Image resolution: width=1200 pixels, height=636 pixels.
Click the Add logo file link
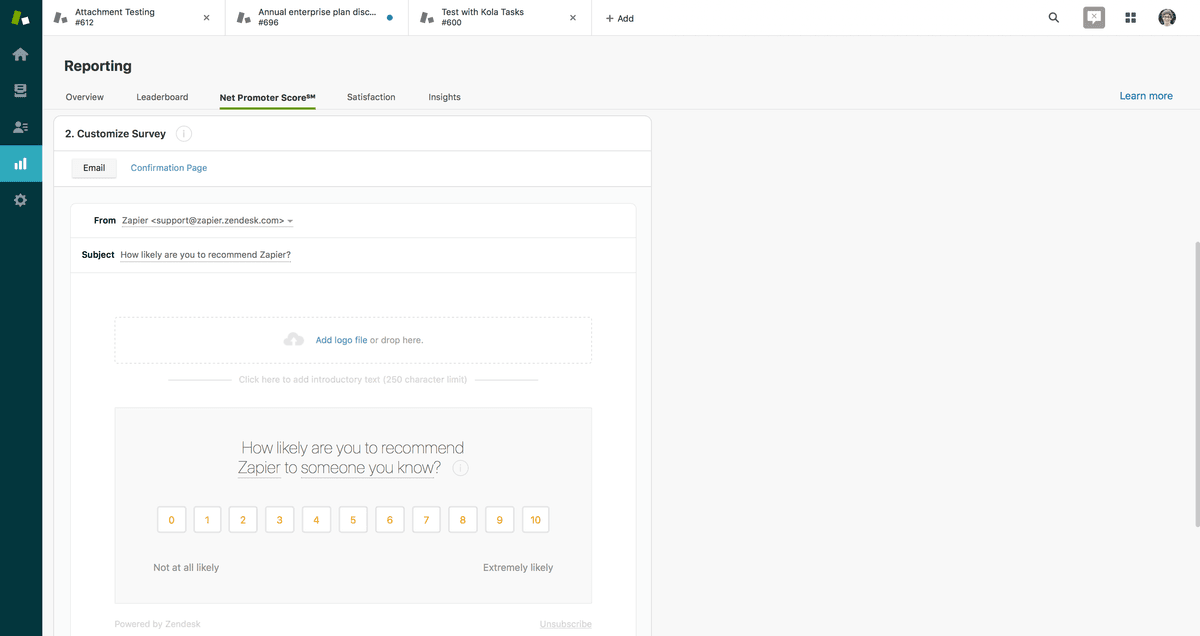(341, 340)
